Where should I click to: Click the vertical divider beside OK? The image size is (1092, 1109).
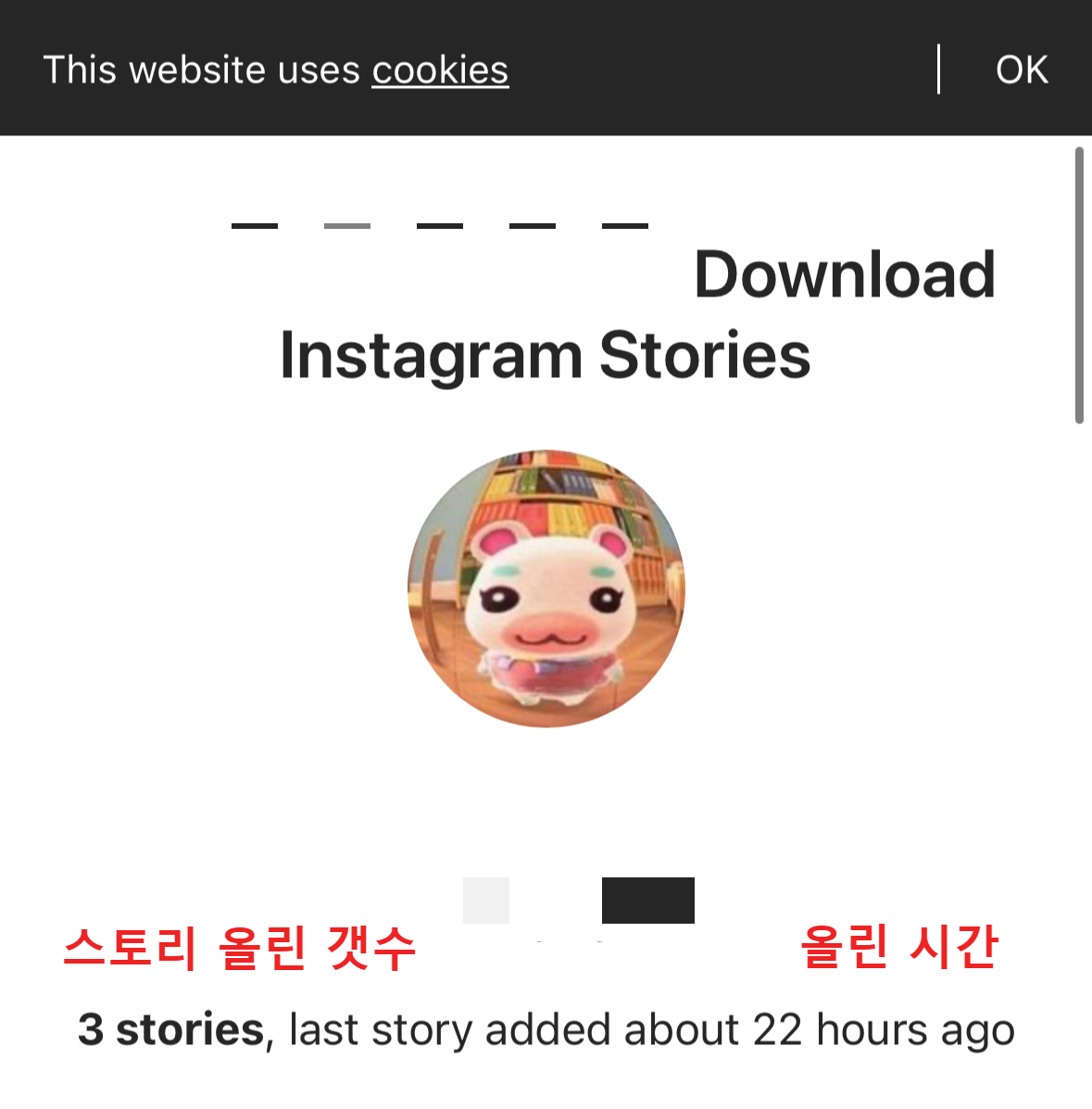point(938,69)
